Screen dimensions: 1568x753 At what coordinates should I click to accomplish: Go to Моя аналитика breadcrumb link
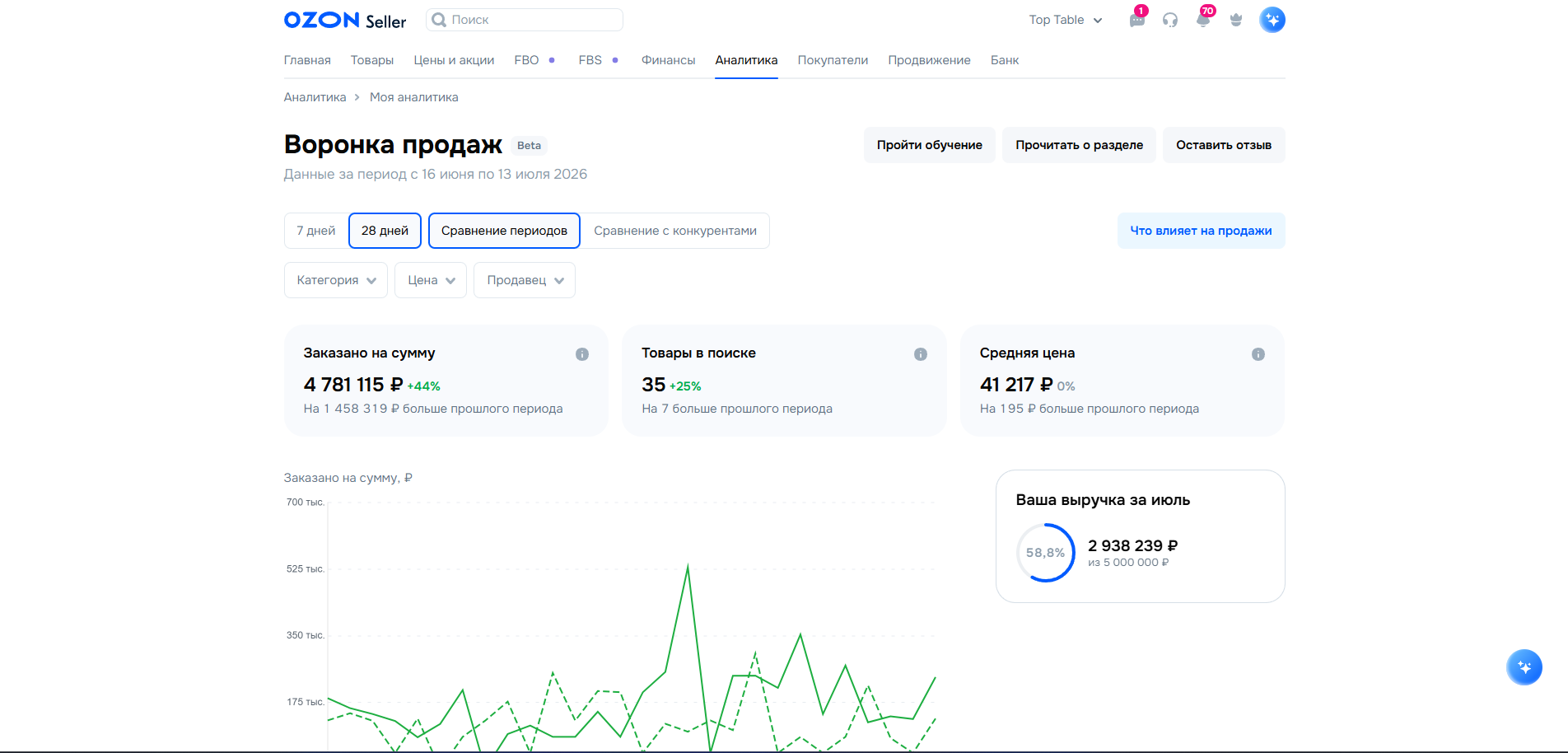click(414, 97)
